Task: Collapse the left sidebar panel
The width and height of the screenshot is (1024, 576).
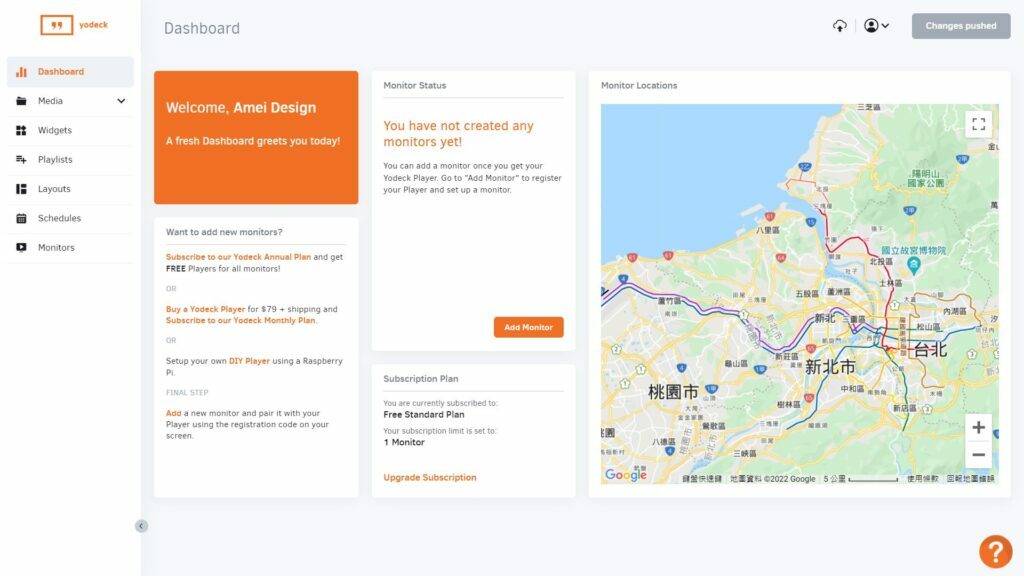Action: click(141, 526)
